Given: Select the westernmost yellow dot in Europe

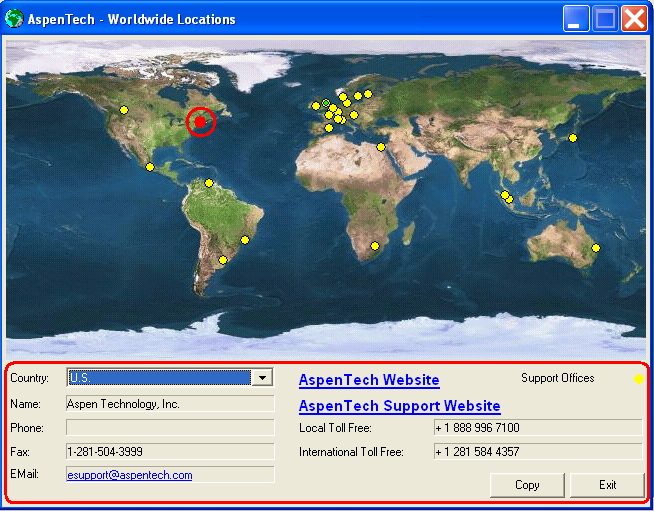Looking at the screenshot, I should tap(316, 106).
